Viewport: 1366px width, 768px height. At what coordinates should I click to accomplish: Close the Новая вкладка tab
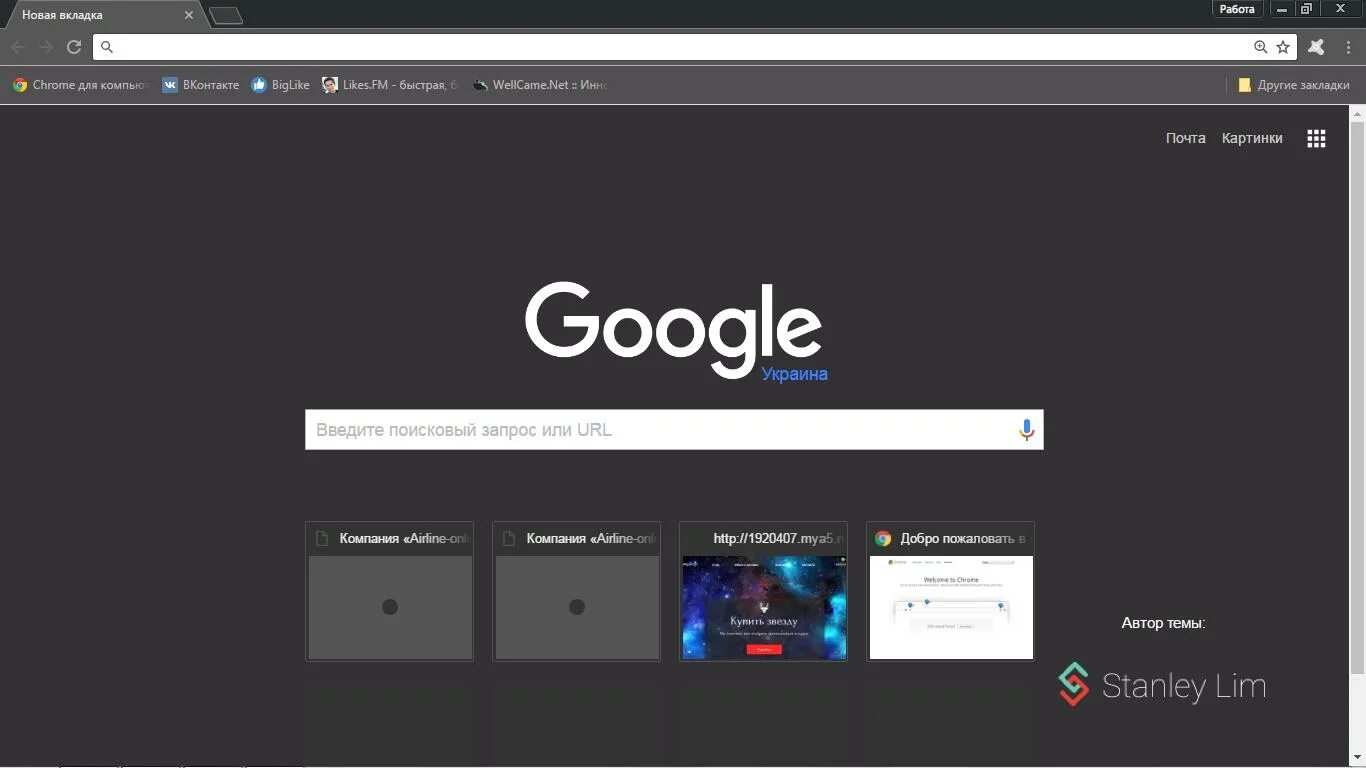(x=188, y=15)
